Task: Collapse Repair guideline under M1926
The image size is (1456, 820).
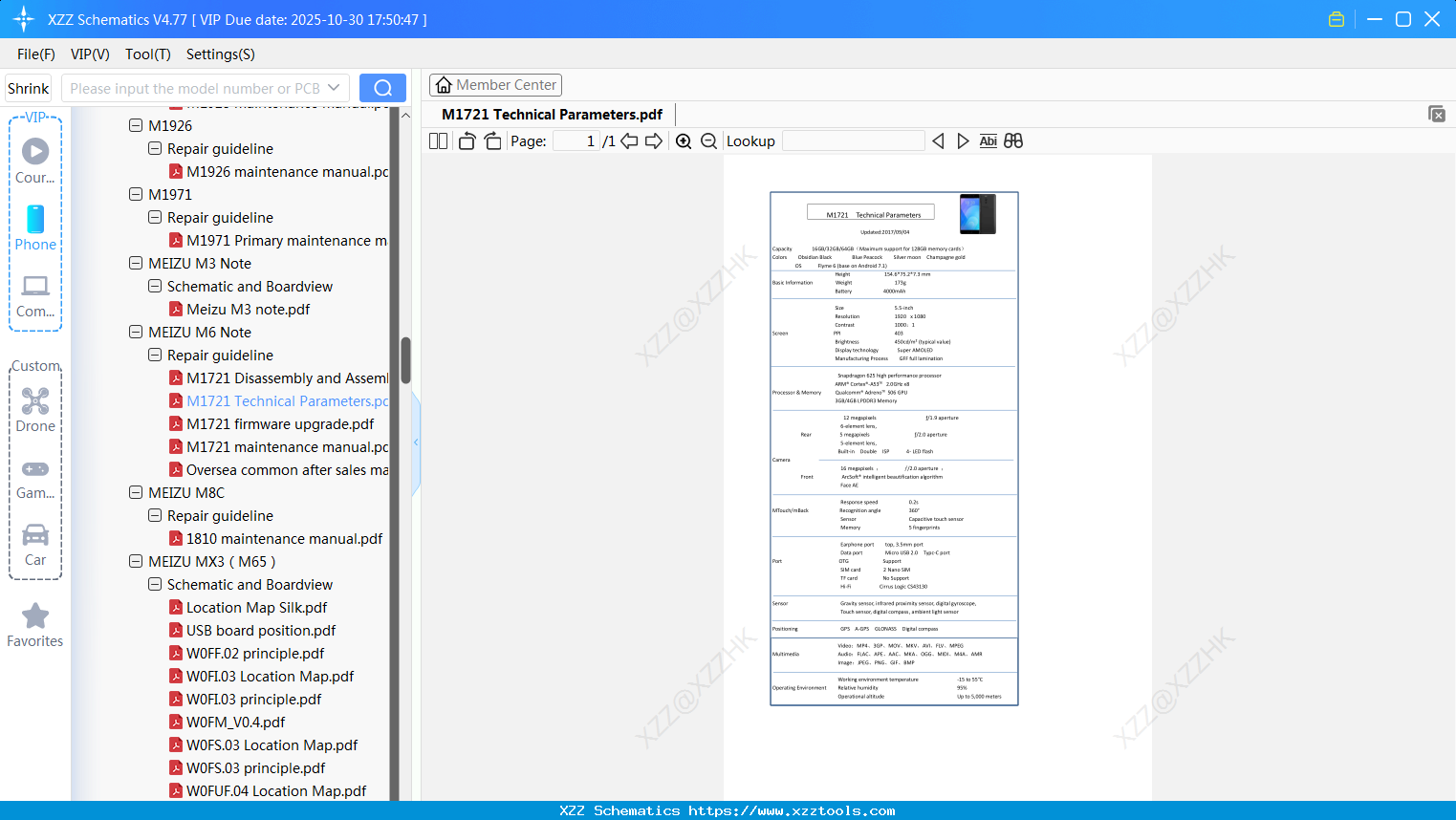Action: [x=155, y=148]
